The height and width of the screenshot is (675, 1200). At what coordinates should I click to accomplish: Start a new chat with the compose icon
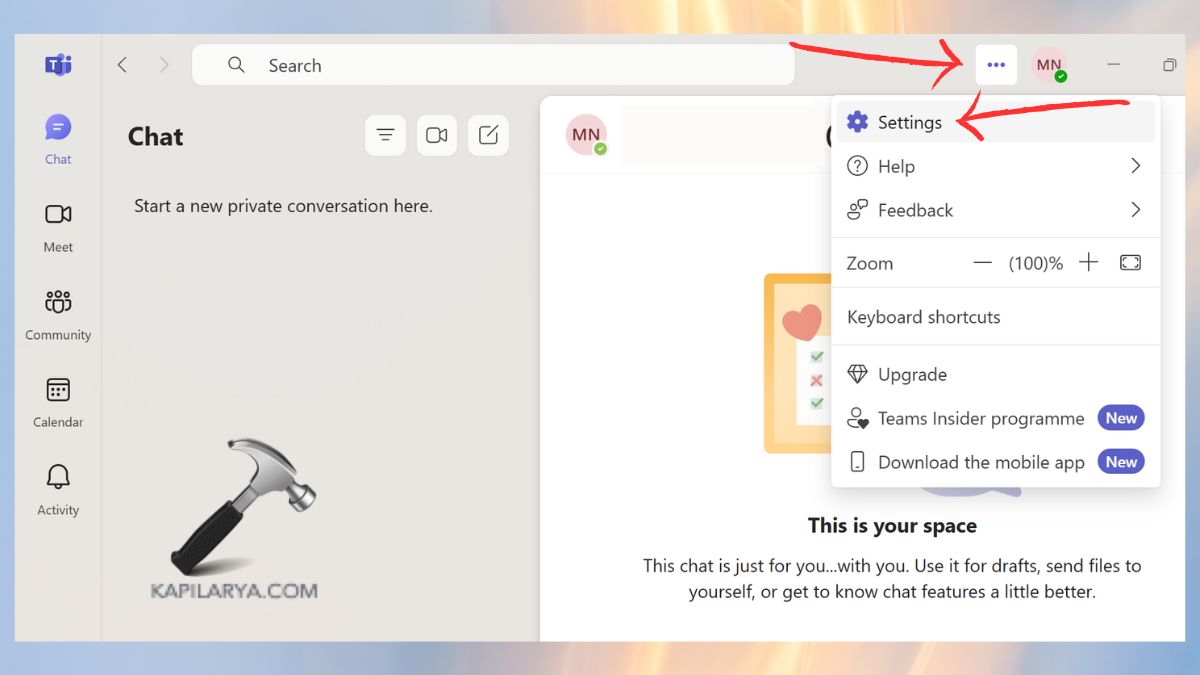[488, 135]
